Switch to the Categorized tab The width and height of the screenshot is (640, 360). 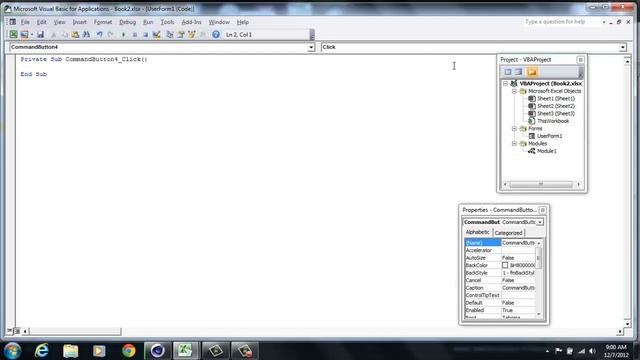[508, 233]
